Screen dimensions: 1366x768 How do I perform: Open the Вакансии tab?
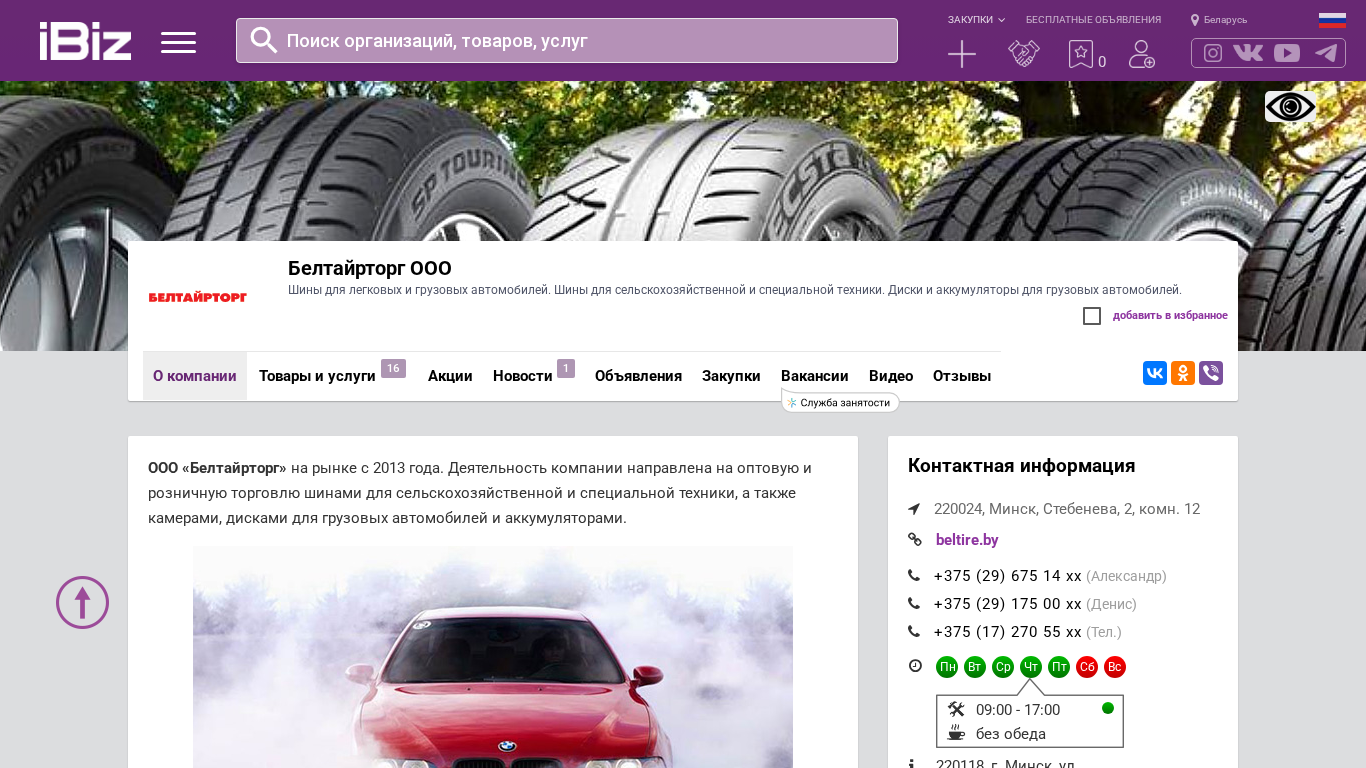(815, 376)
